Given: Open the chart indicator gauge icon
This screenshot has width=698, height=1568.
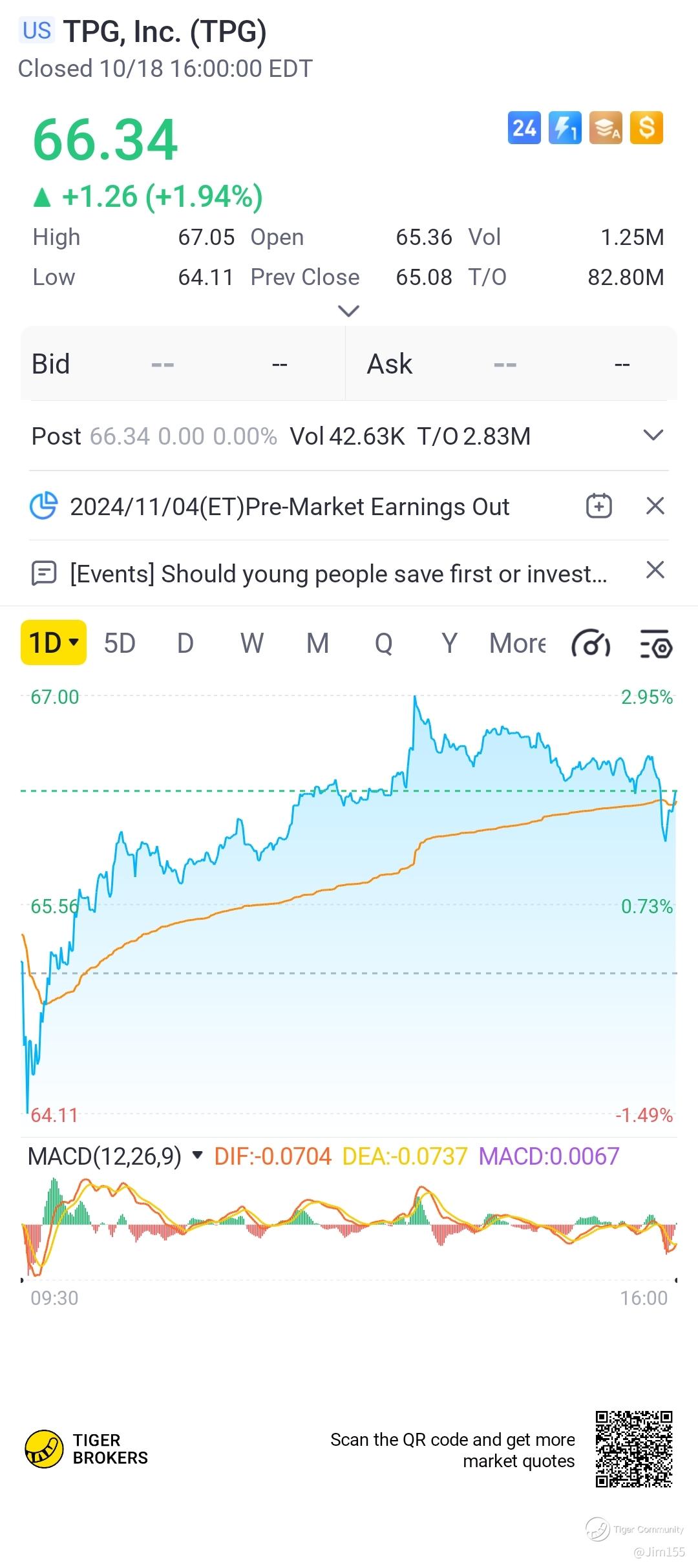Looking at the screenshot, I should [x=591, y=644].
